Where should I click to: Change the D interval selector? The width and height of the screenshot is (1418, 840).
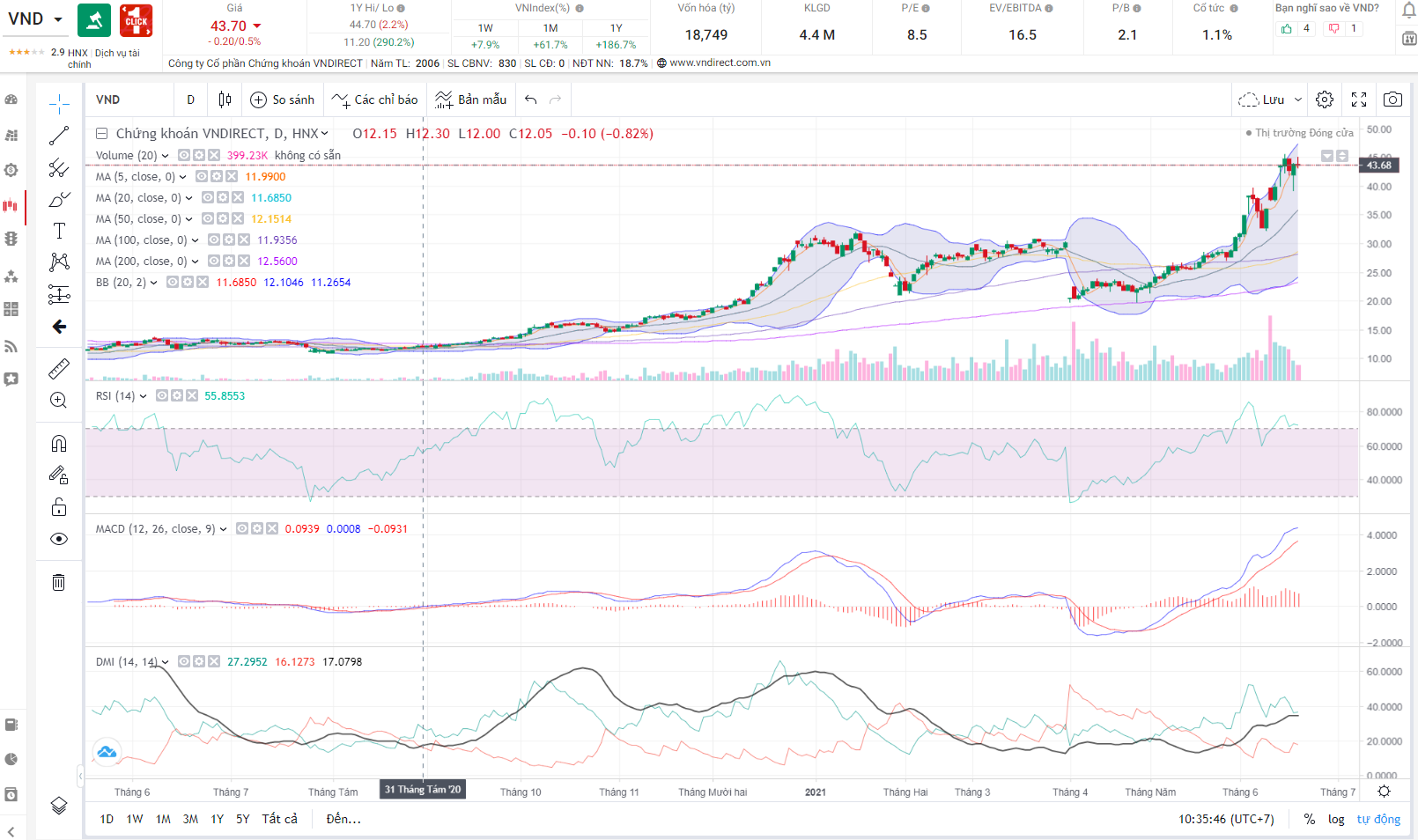[190, 99]
